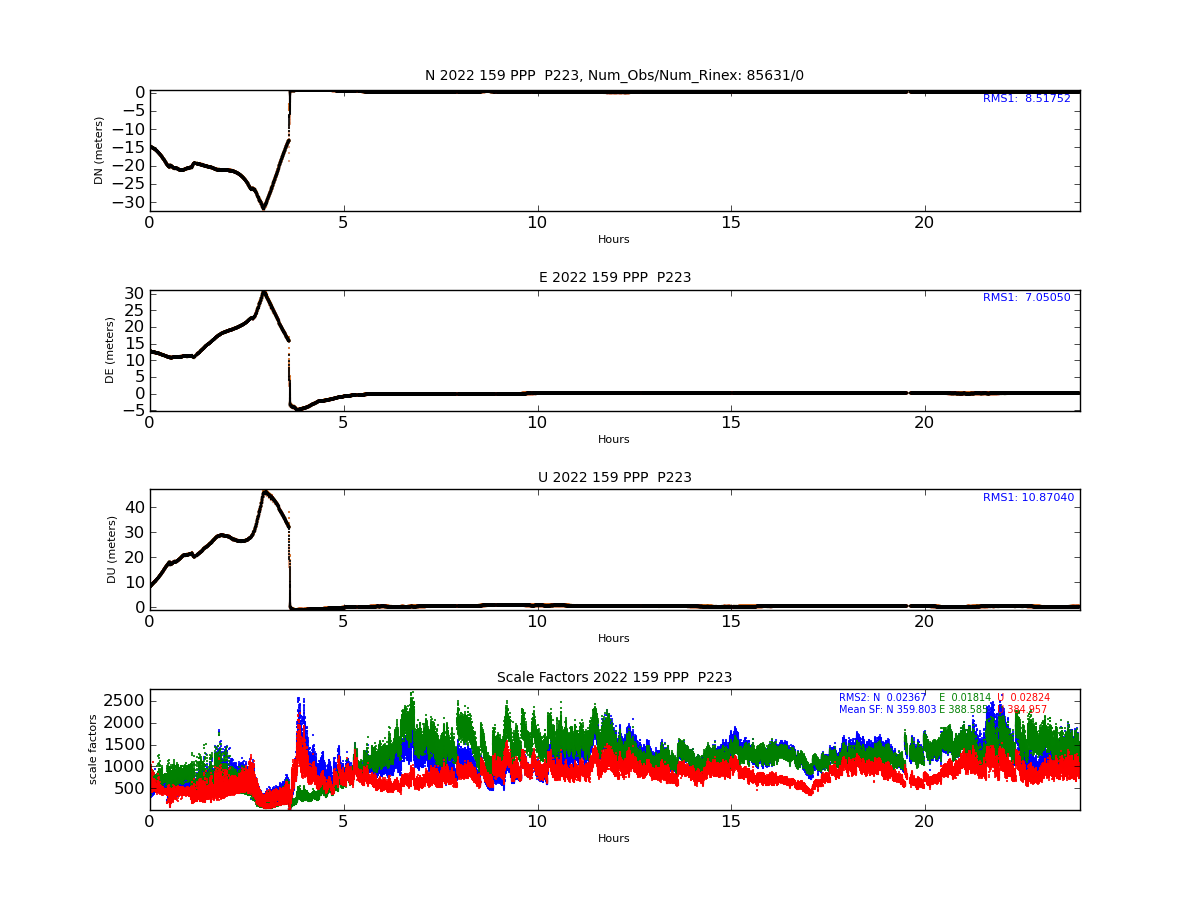
Task: Click the '2500' scale factors tick
Action: [x=125, y=700]
